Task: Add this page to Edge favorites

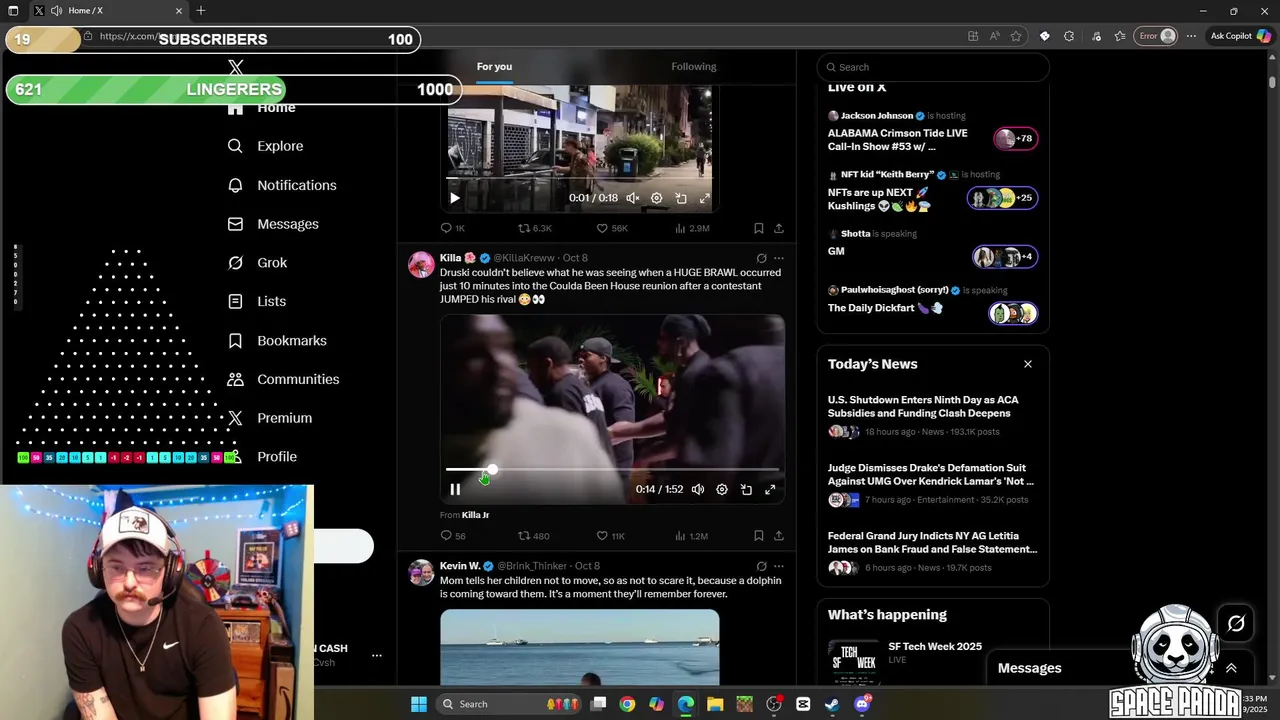Action: click(x=1016, y=36)
